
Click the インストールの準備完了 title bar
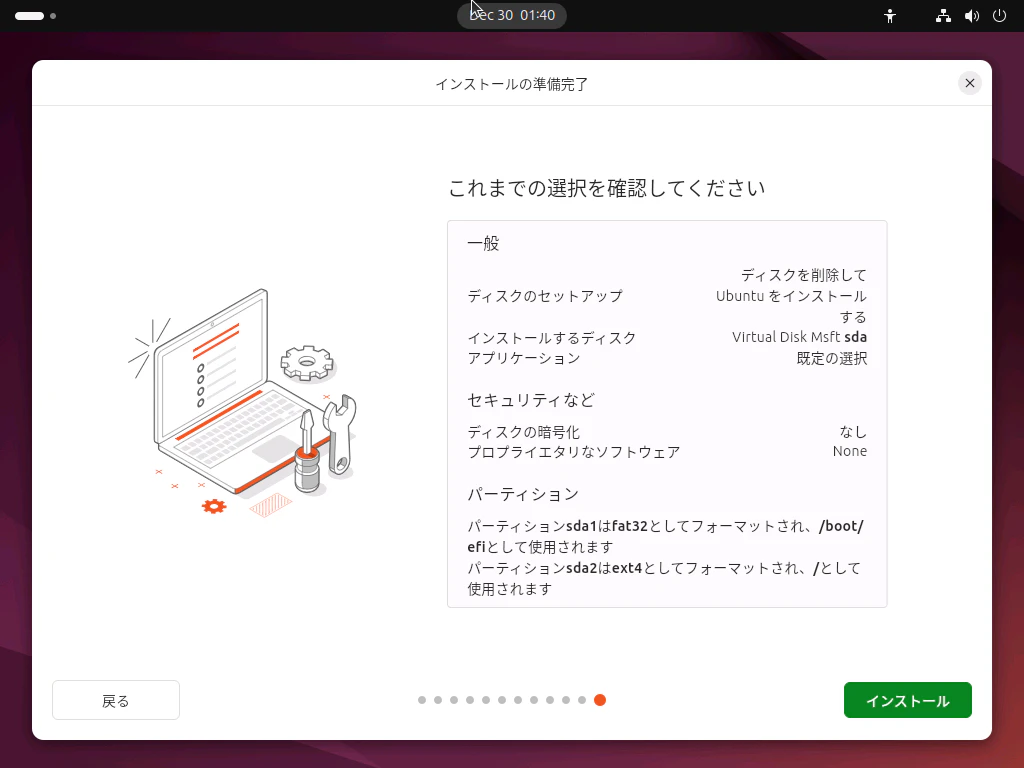coord(511,83)
